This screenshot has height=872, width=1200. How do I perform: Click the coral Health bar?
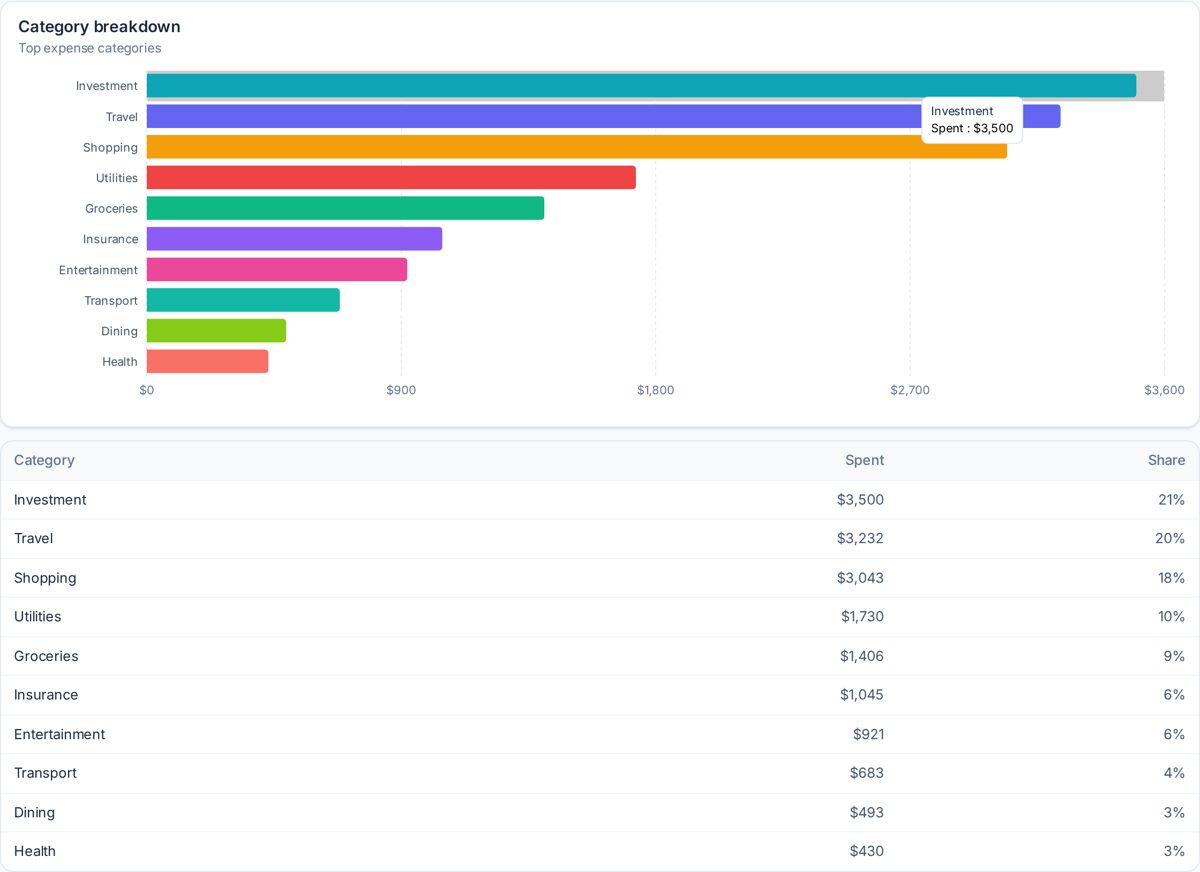[207, 361]
